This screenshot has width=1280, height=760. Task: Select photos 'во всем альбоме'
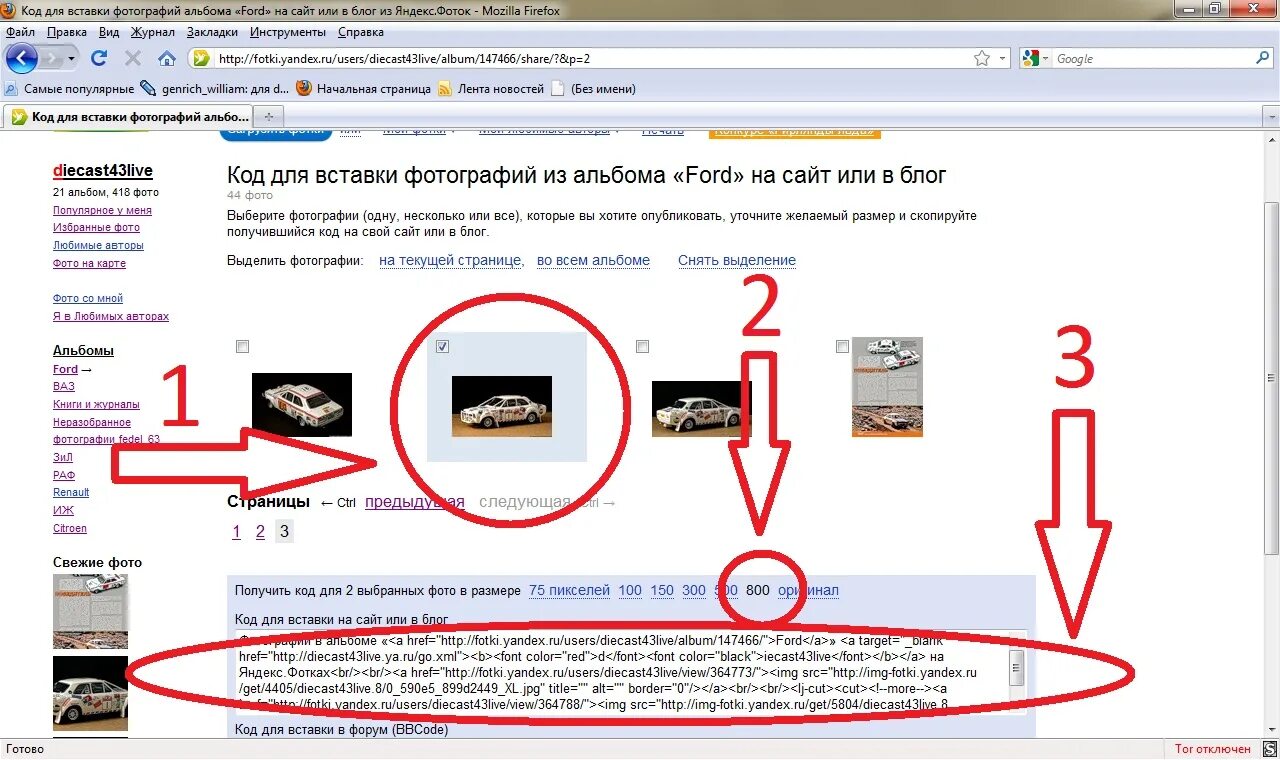(x=593, y=261)
